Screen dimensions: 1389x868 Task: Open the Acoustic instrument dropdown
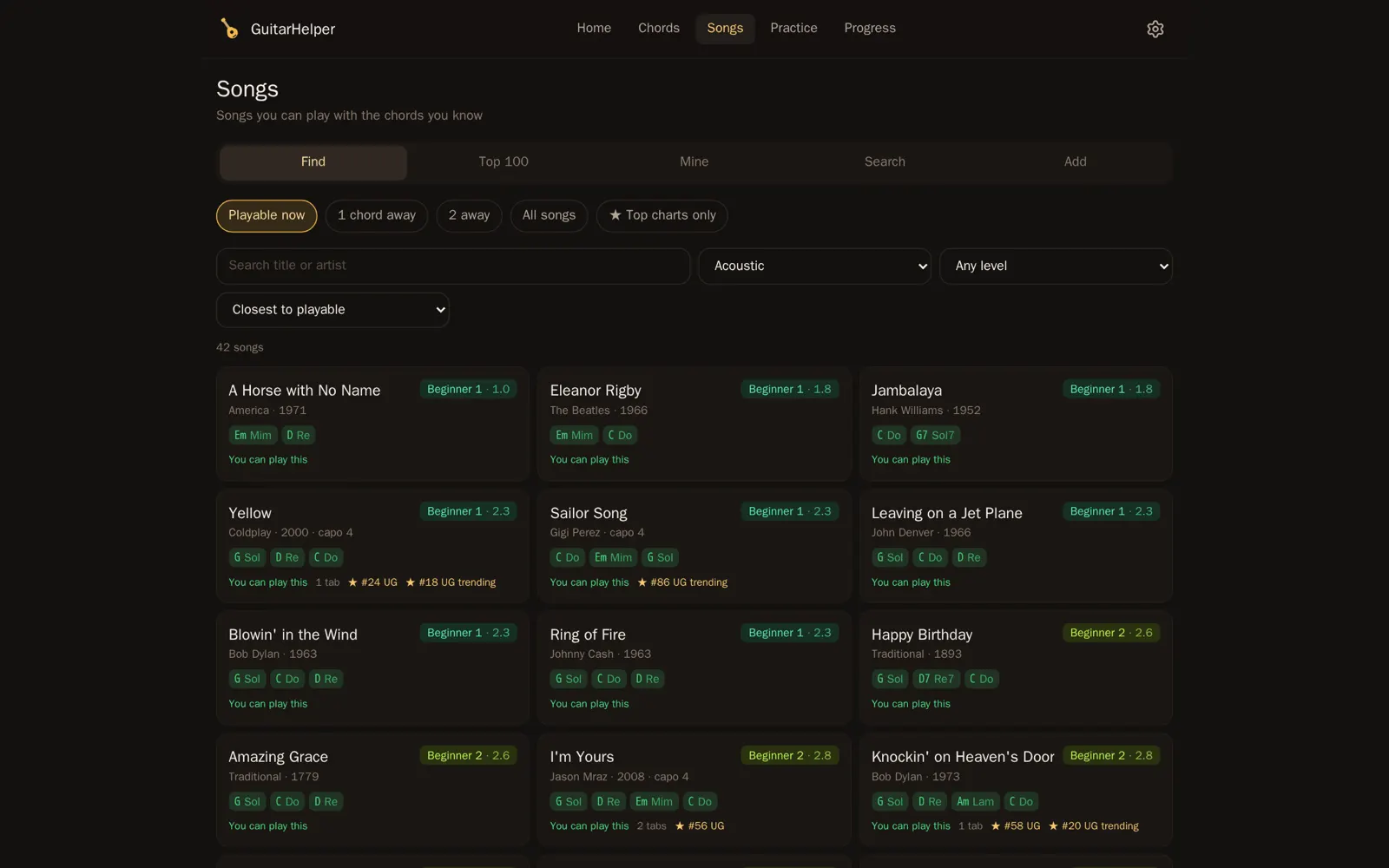(814, 266)
